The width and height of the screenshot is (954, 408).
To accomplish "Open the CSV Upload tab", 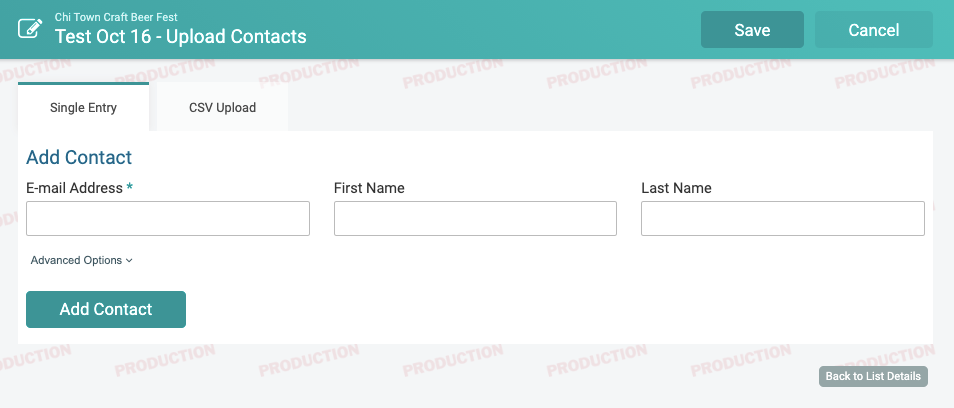I will [x=222, y=107].
